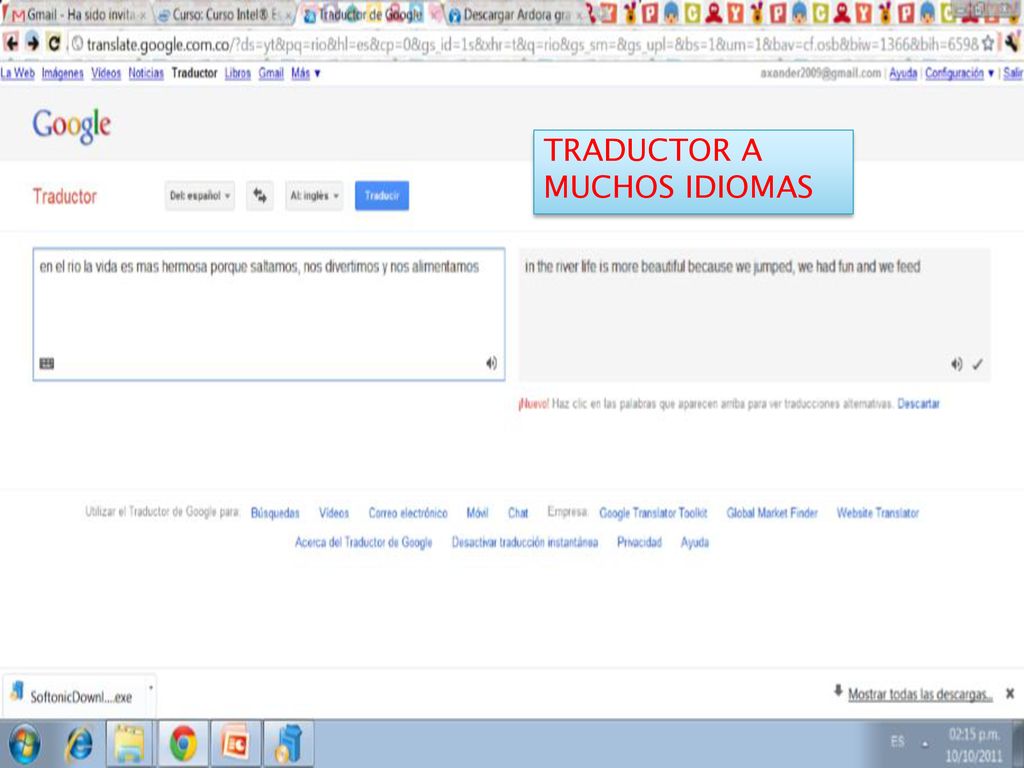
Task: Open Noticias in the top navigation
Action: [x=146, y=73]
